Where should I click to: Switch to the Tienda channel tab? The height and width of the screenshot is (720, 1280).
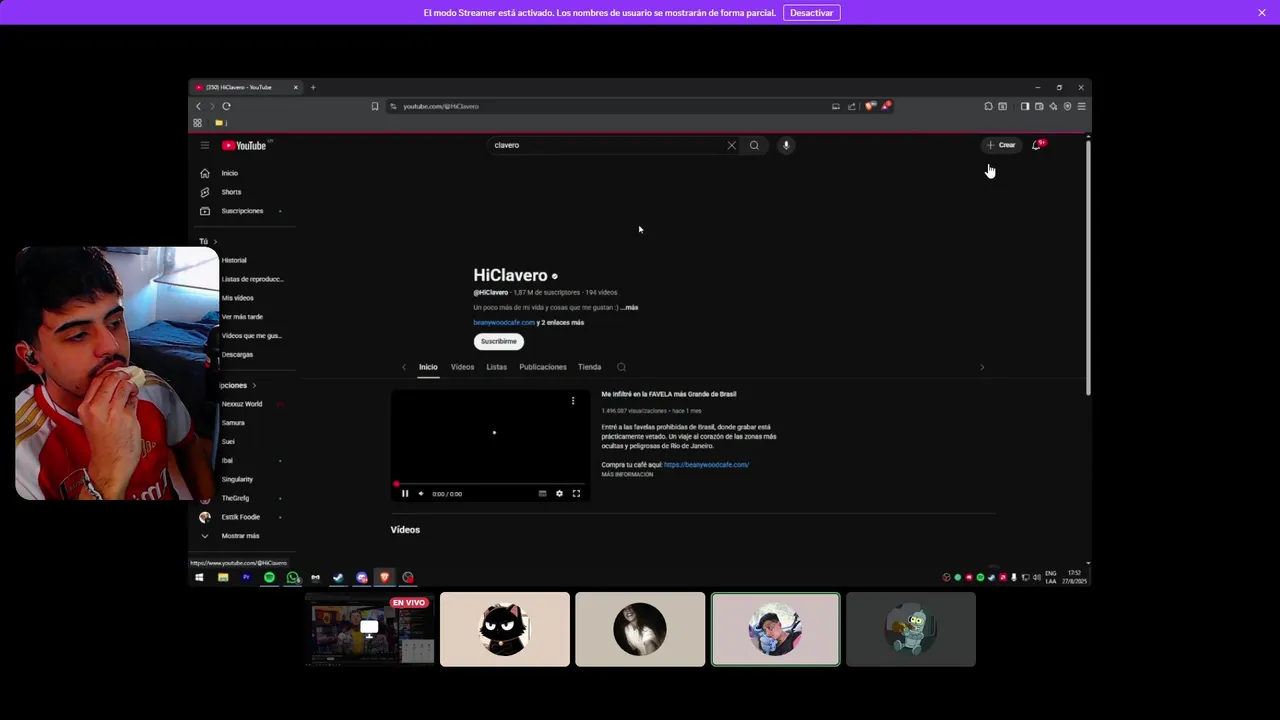click(x=590, y=367)
